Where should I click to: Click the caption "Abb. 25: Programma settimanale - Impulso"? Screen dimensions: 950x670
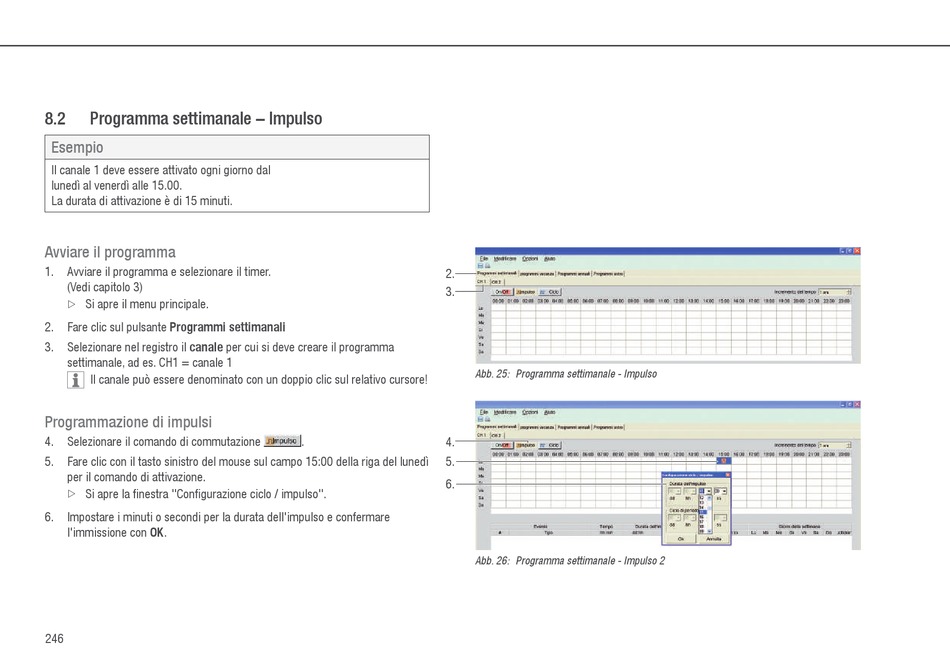click(566, 374)
